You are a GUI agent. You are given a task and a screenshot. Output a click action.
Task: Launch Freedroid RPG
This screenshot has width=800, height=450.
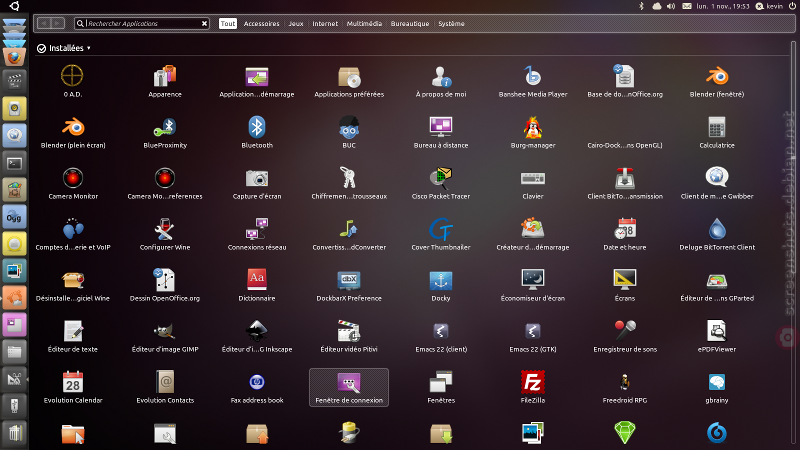[624, 382]
